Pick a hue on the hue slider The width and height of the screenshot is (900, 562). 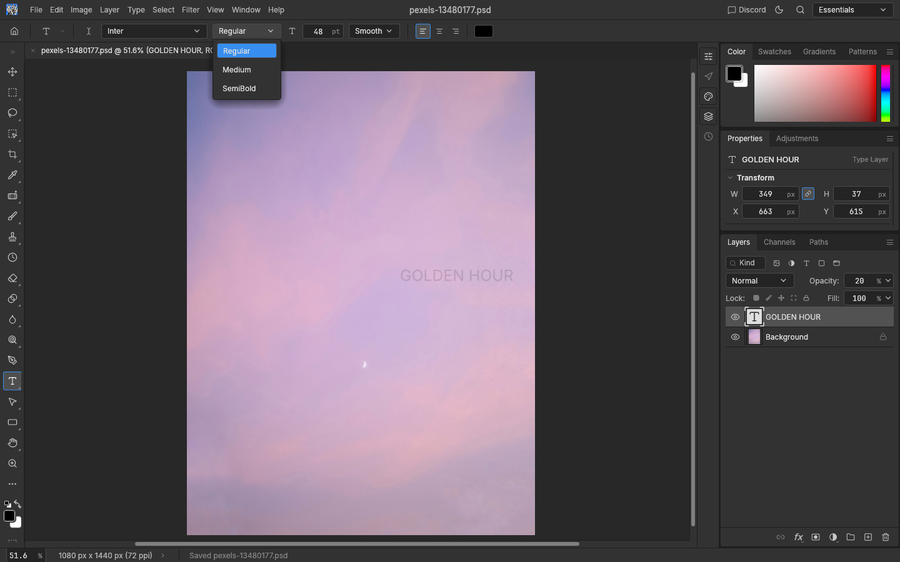click(x=886, y=93)
